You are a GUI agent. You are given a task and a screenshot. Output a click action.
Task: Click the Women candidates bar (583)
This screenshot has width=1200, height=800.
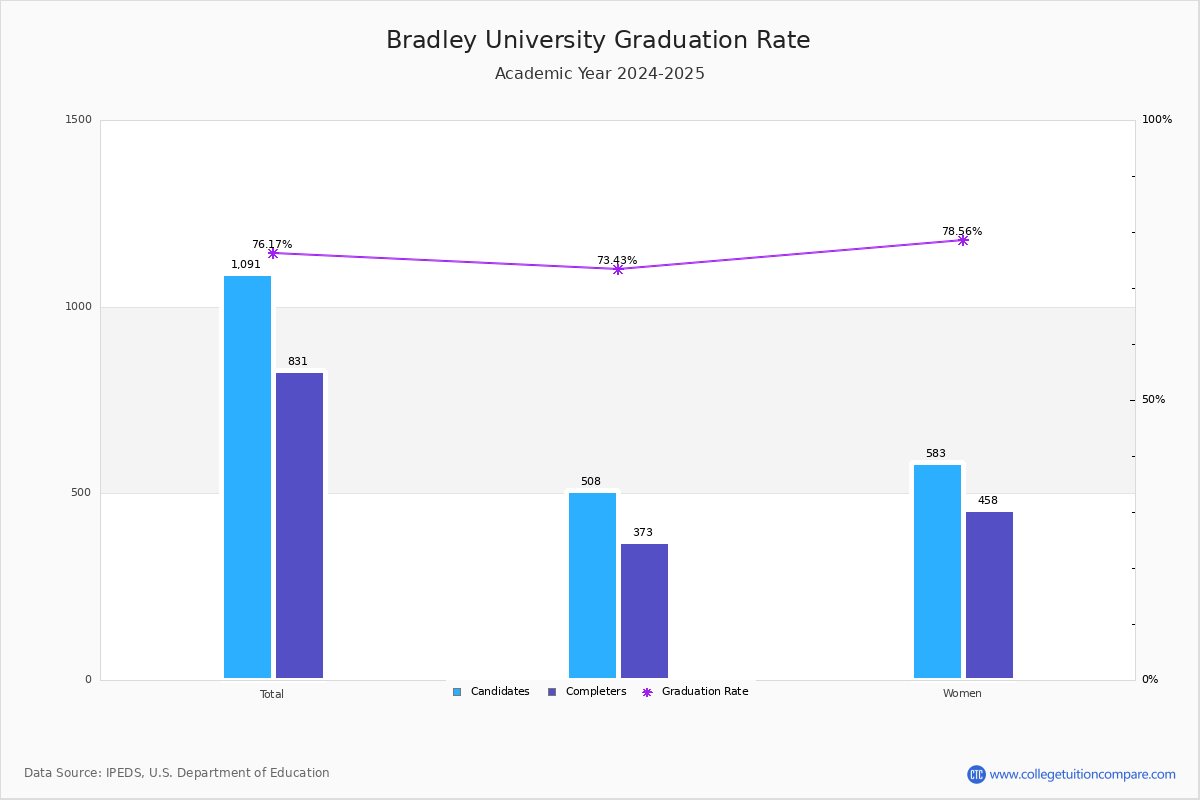click(x=937, y=571)
